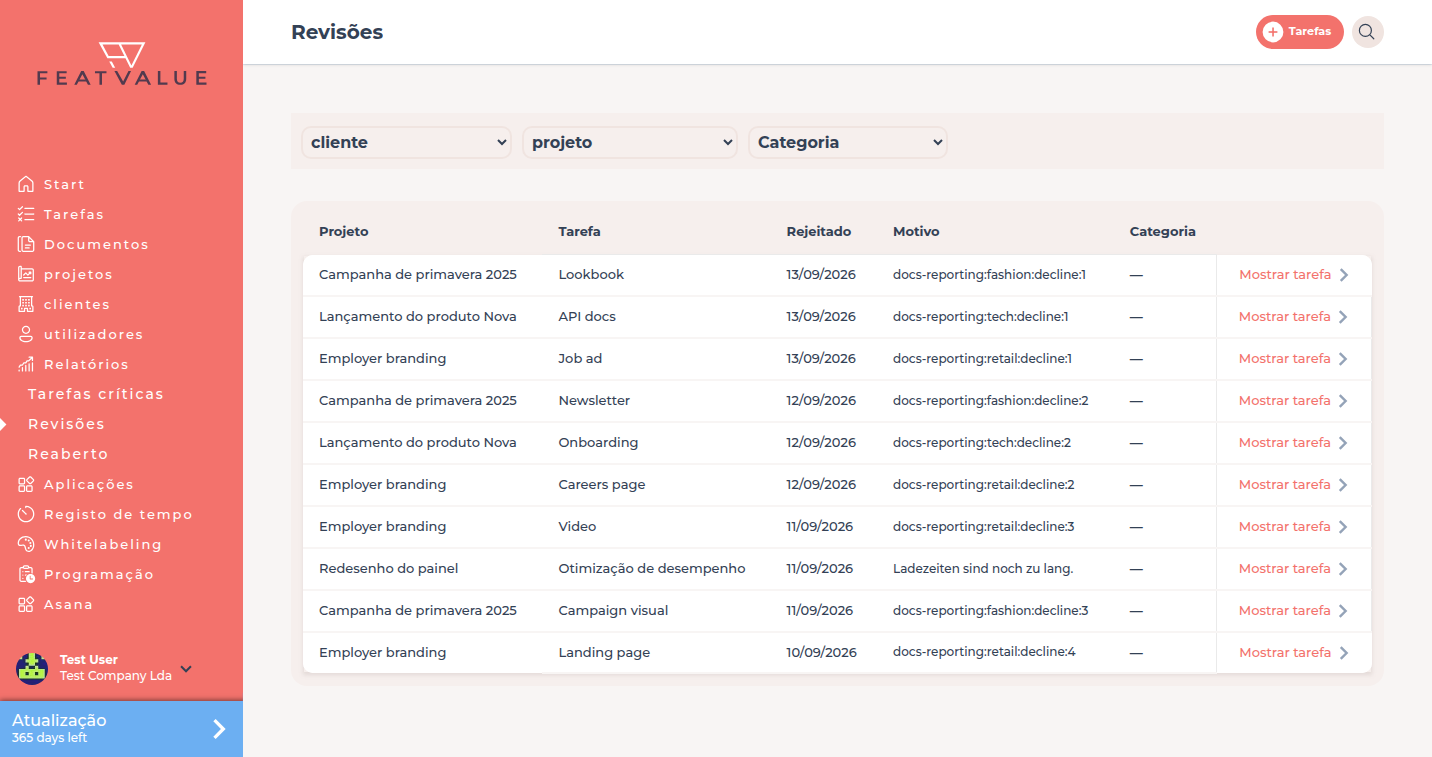This screenshot has width=1432, height=757.
Task: Click 'docs-reporting:retail:decline:4' reason cell
Action: point(984,652)
